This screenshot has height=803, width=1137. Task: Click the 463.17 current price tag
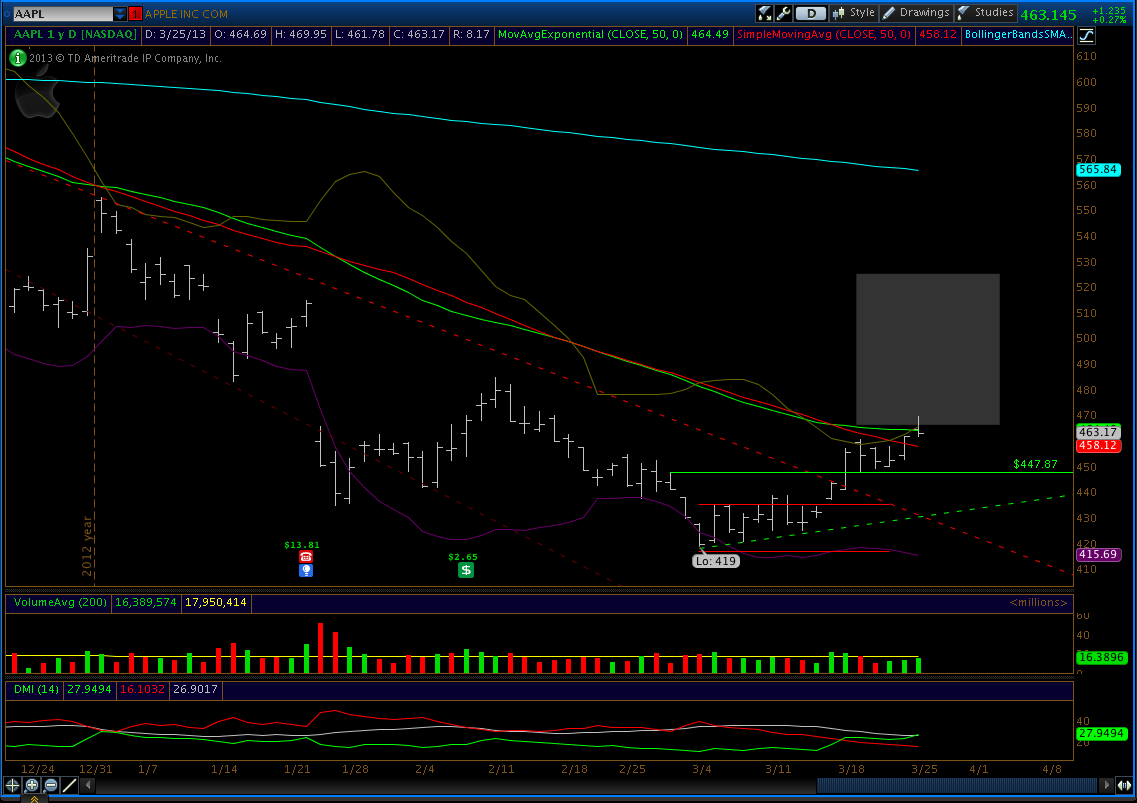1099,432
